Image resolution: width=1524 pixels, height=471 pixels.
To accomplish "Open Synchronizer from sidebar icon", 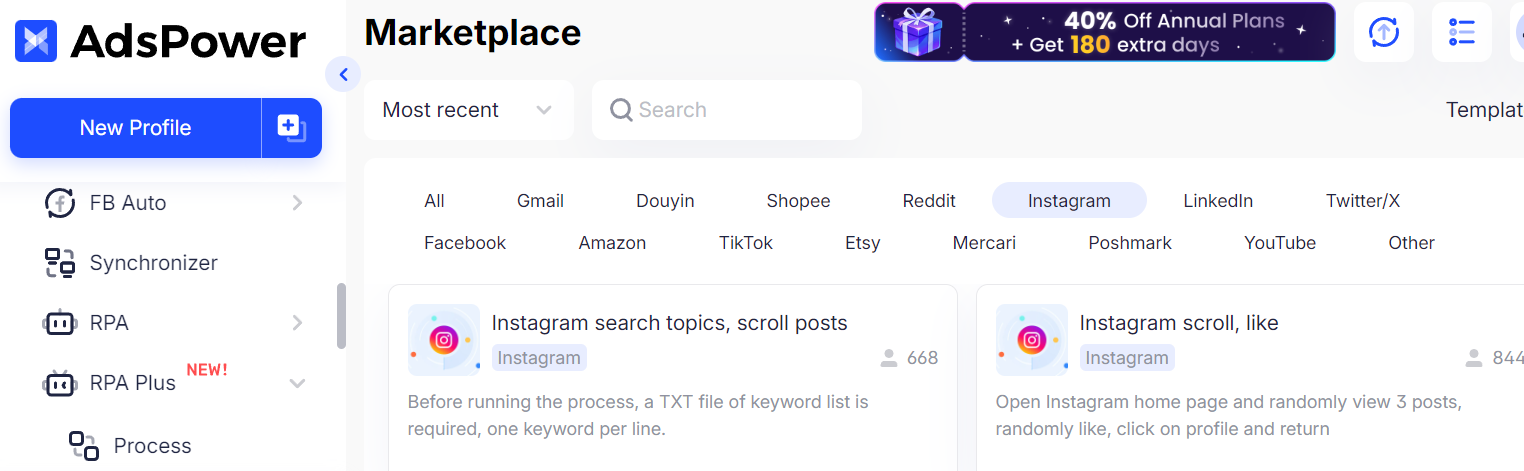I will pyautogui.click(x=60, y=263).
